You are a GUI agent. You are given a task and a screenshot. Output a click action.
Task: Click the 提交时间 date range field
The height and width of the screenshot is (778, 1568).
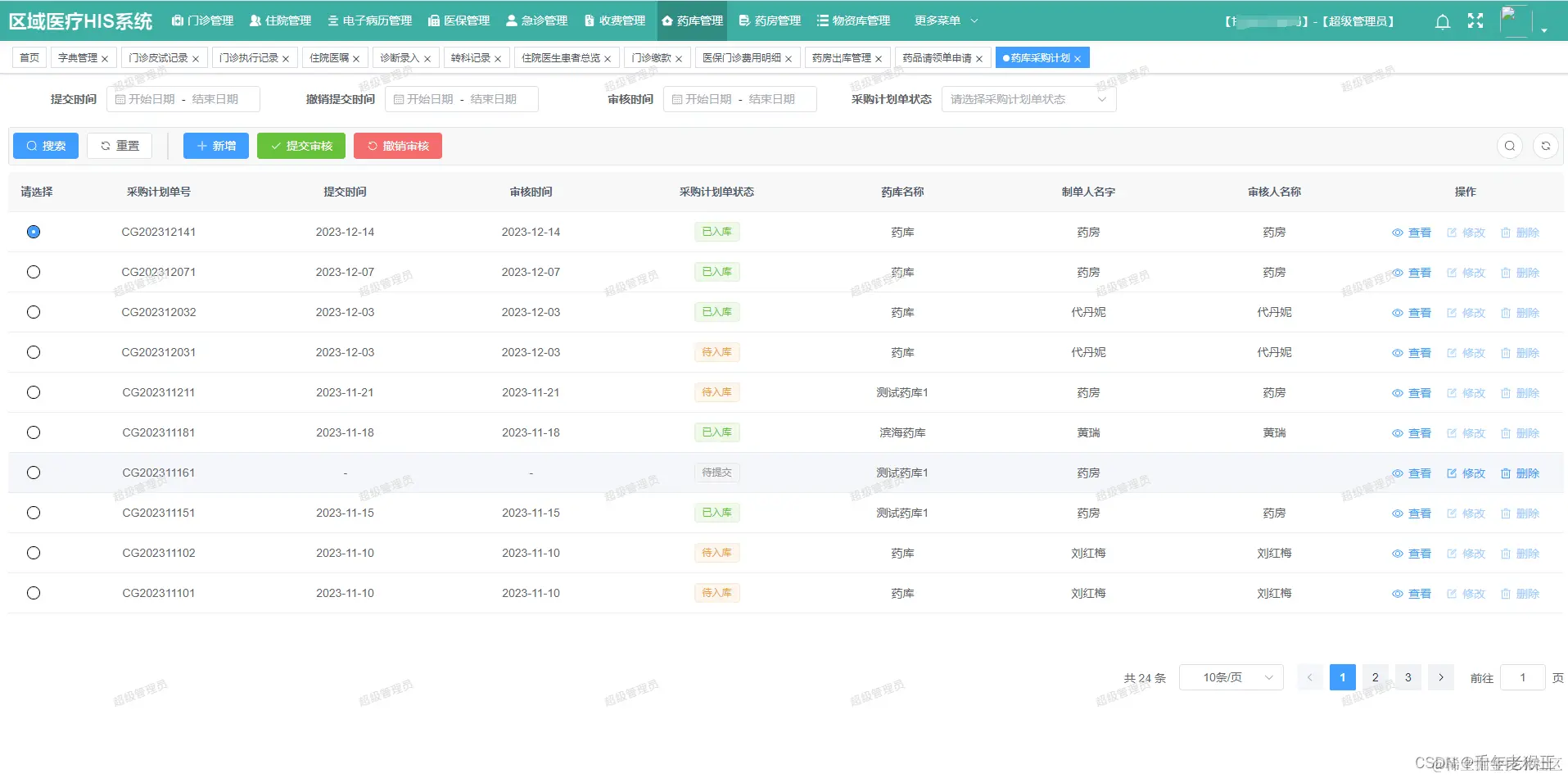click(x=183, y=99)
